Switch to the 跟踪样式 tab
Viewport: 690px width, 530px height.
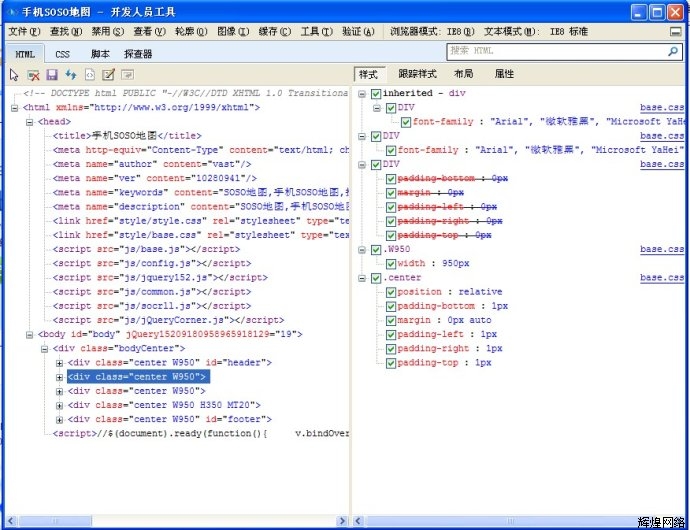418,74
